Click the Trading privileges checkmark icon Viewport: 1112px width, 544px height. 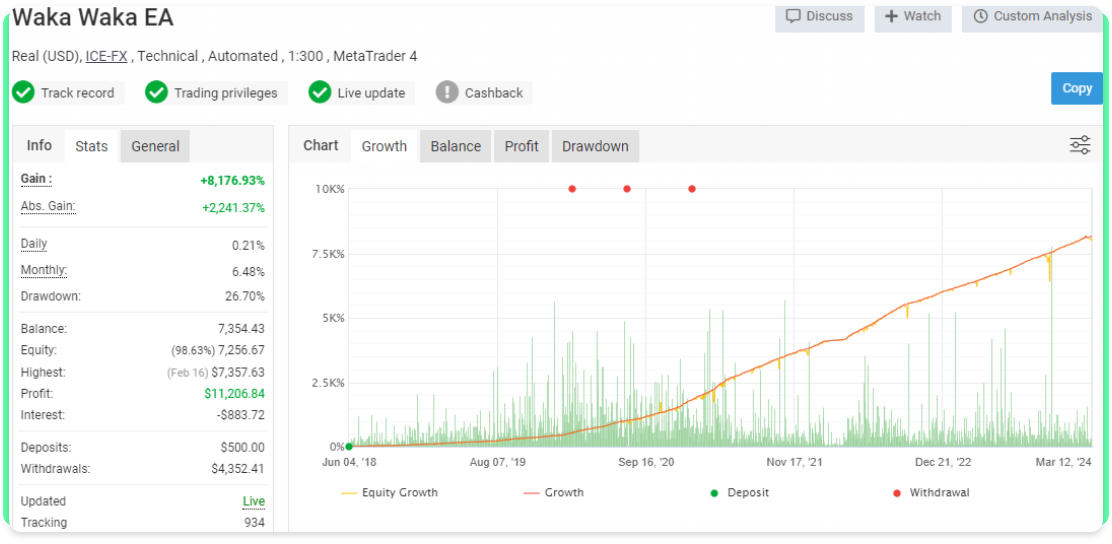tap(156, 92)
